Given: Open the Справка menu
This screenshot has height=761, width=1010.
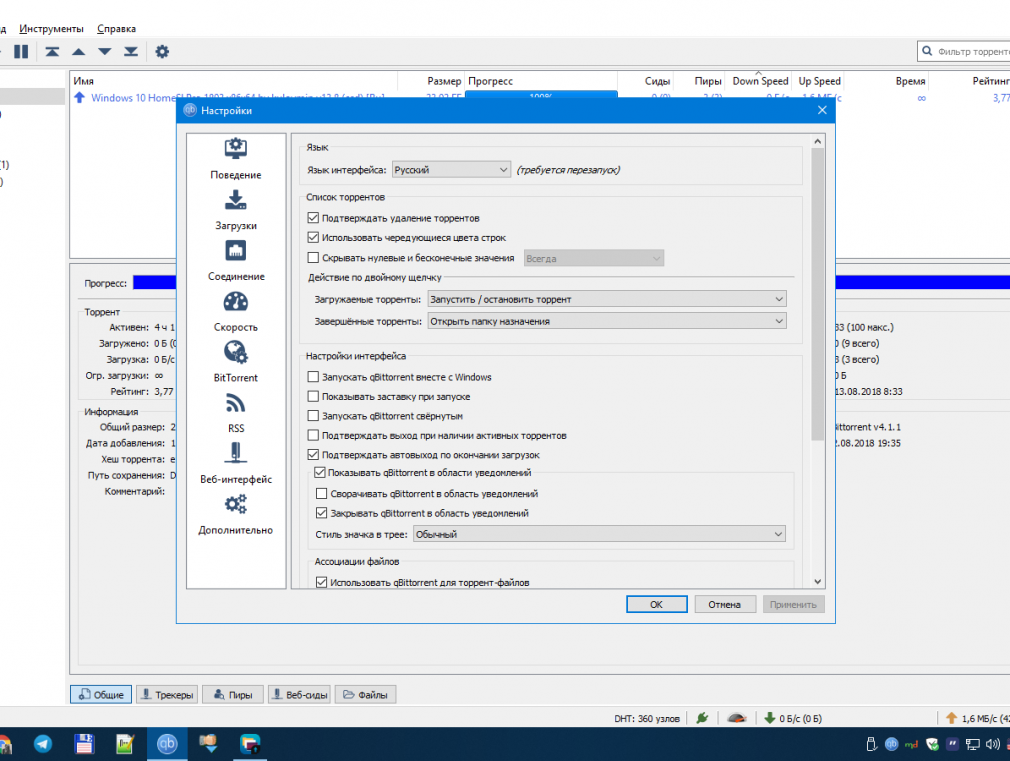Looking at the screenshot, I should point(117,28).
